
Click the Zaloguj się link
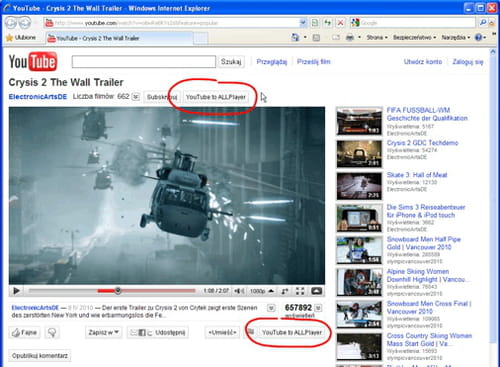[468, 62]
